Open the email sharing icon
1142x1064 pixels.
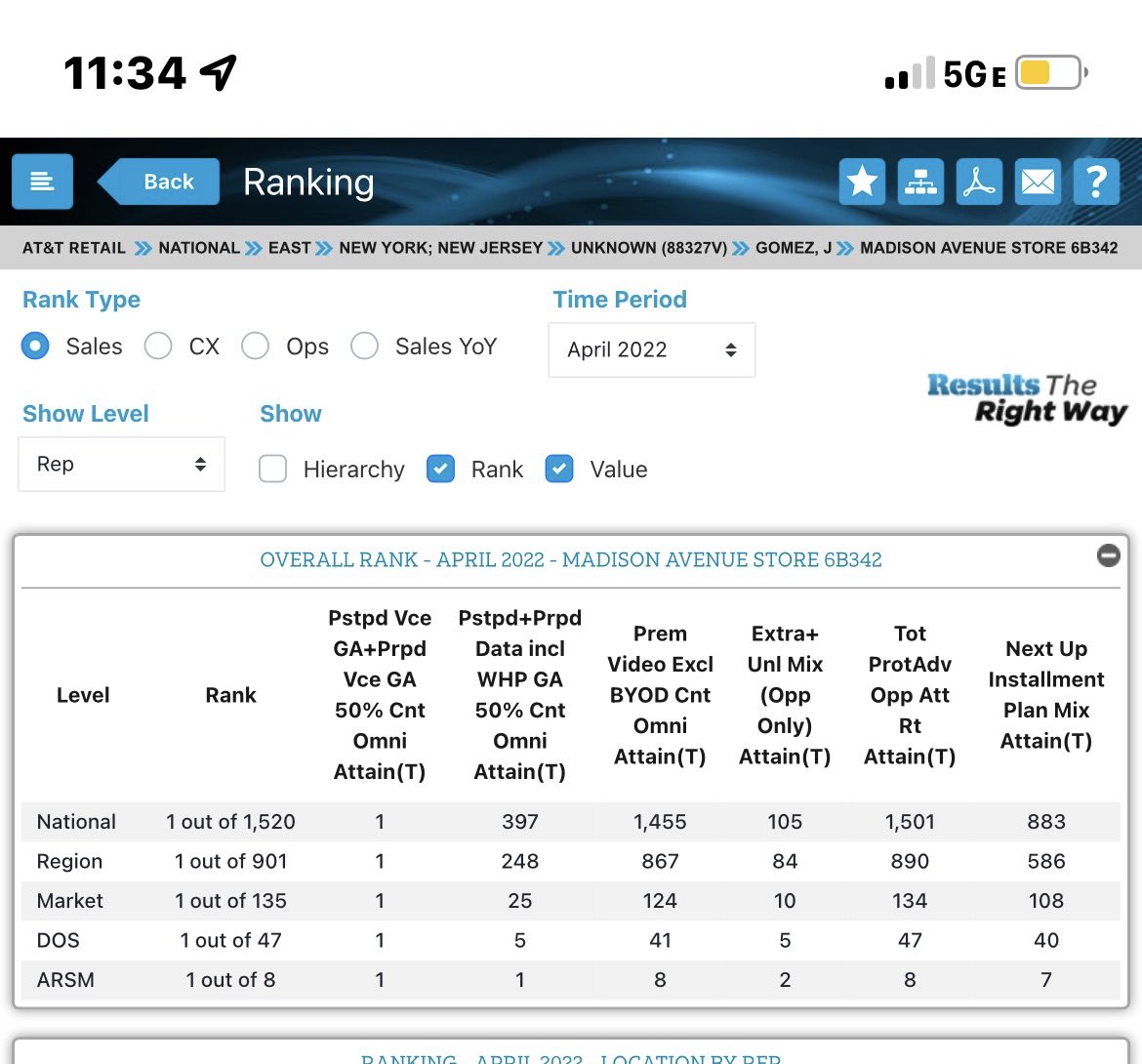(x=1038, y=181)
